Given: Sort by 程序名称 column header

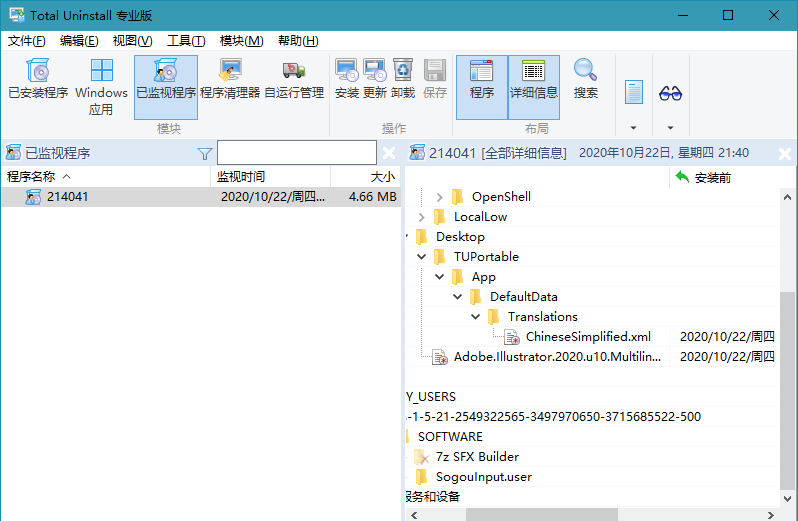Looking at the screenshot, I should pos(106,177).
